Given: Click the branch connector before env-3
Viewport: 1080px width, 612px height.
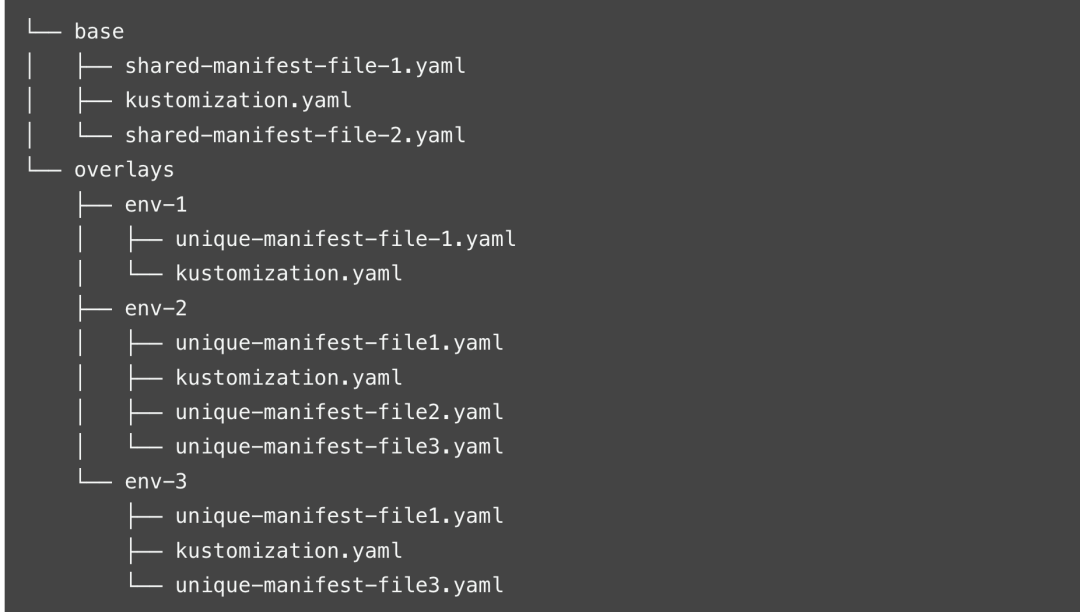Looking at the screenshot, I should coord(95,476).
